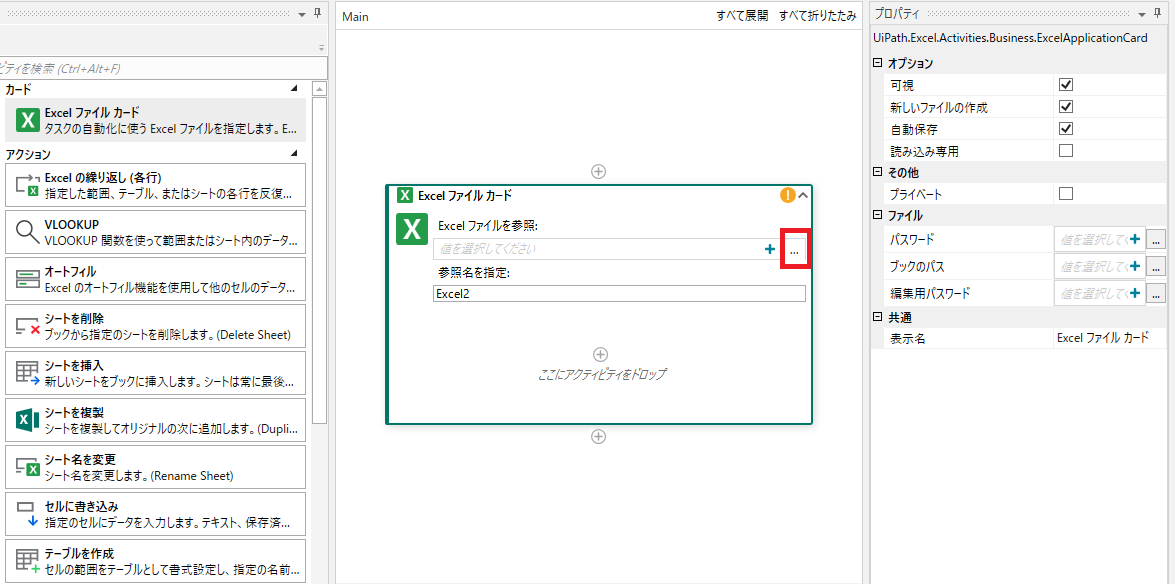Pick the シートを挿入 activity icon

tap(28, 373)
